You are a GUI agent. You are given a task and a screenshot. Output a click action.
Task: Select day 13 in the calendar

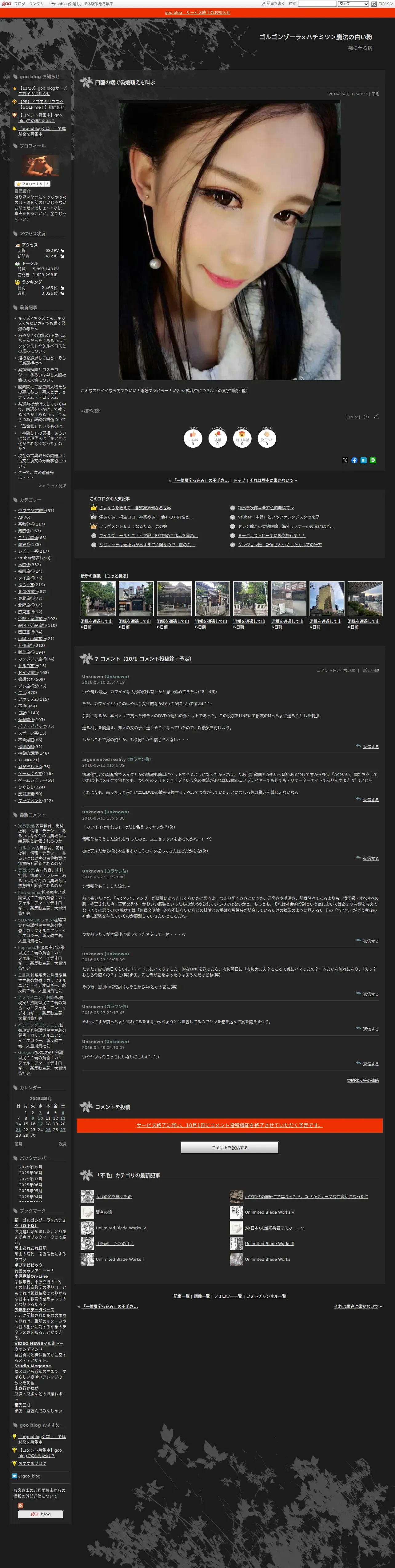63,1118
